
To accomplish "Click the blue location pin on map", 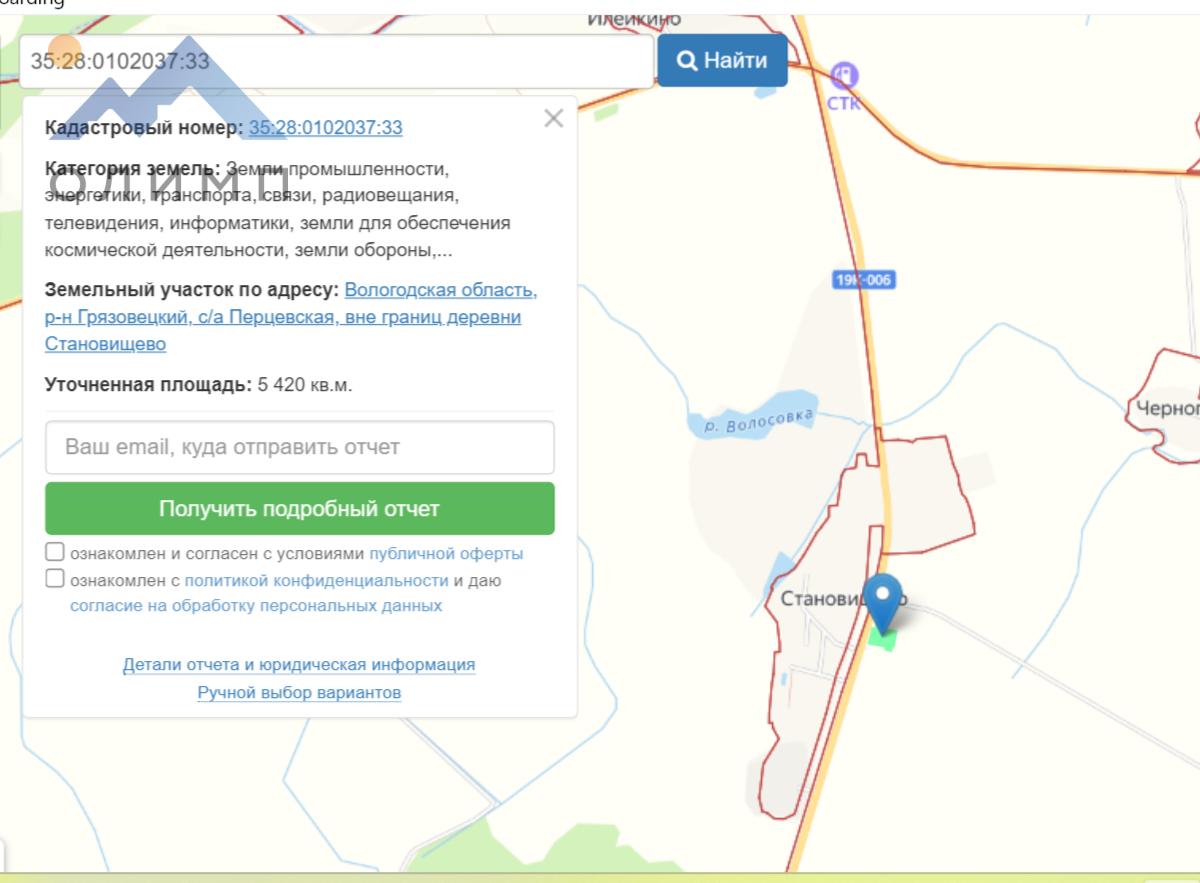I will 882,600.
